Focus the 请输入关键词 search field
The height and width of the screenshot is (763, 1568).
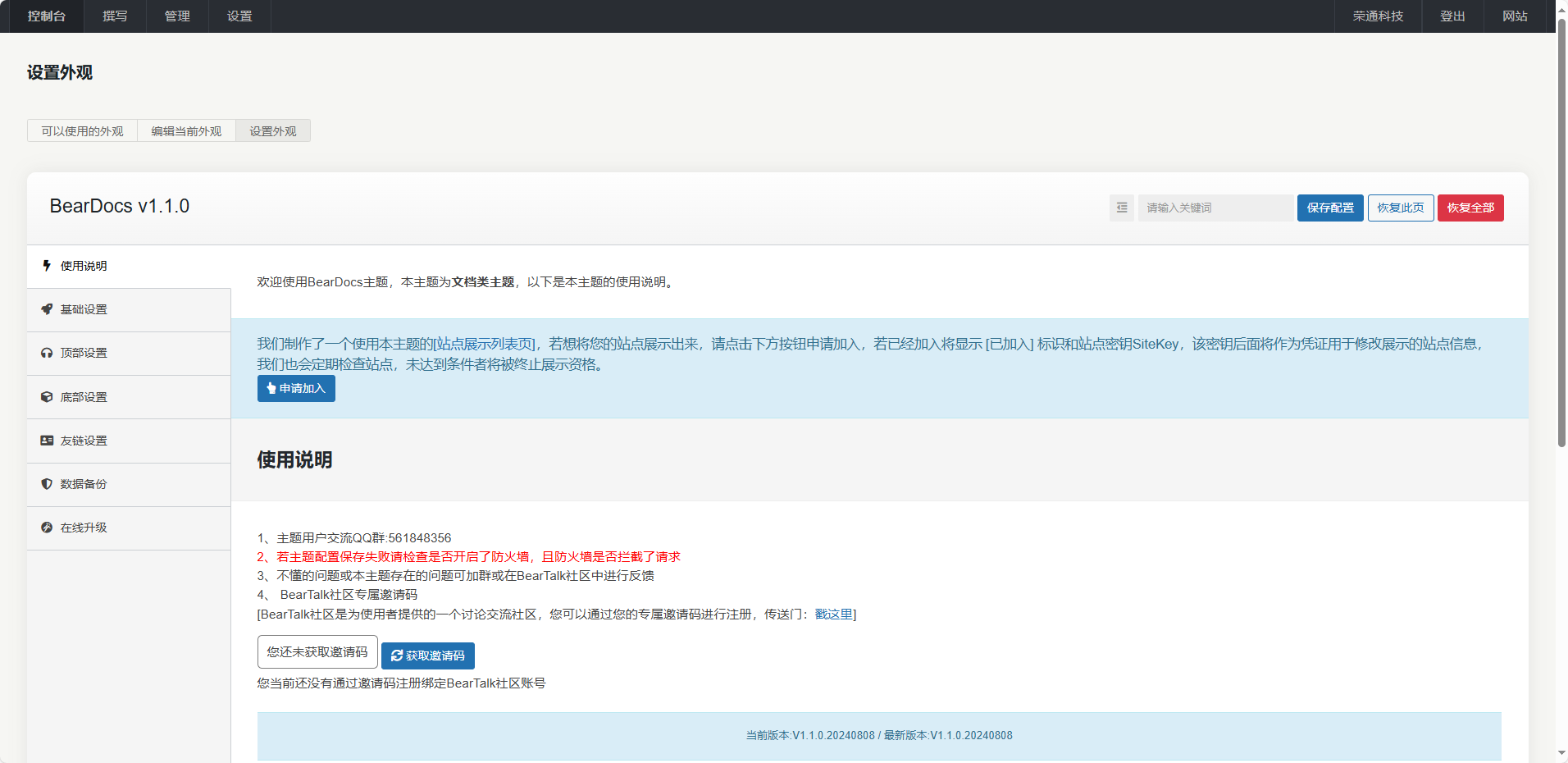coord(1215,208)
